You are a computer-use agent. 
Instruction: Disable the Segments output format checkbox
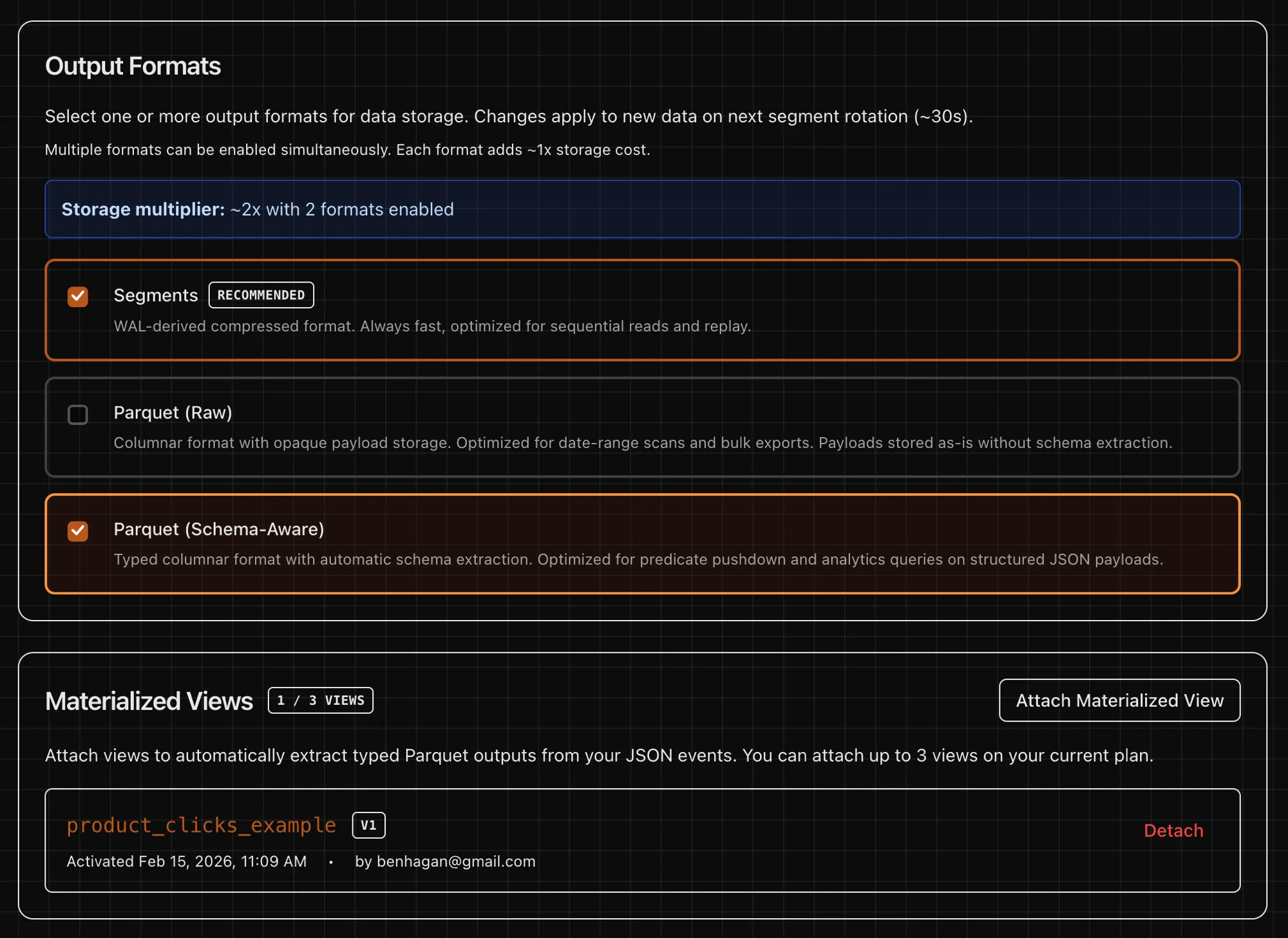tap(77, 297)
